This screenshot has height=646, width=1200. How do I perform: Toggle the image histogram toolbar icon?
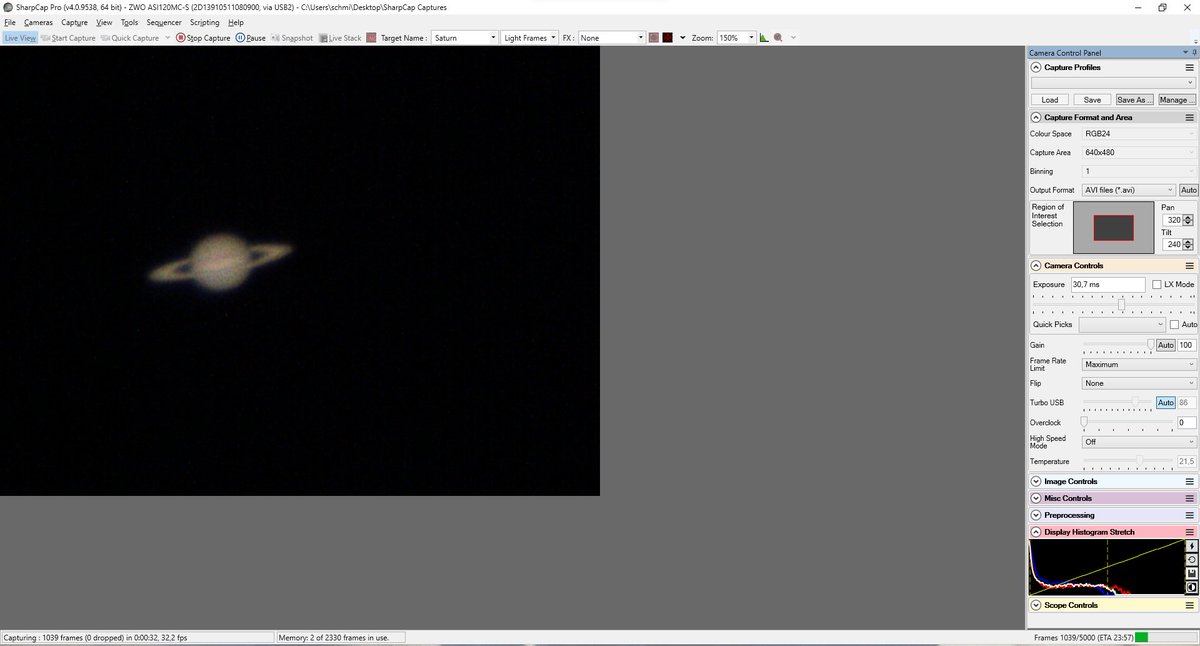(x=763, y=38)
